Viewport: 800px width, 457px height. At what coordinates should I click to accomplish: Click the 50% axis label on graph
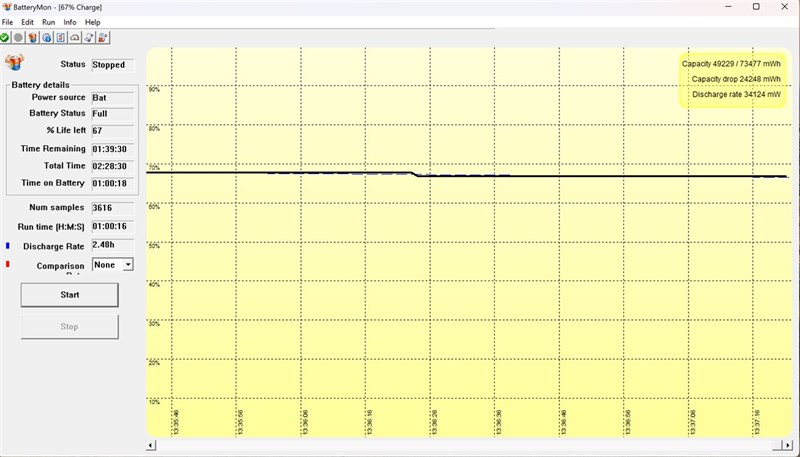(154, 246)
